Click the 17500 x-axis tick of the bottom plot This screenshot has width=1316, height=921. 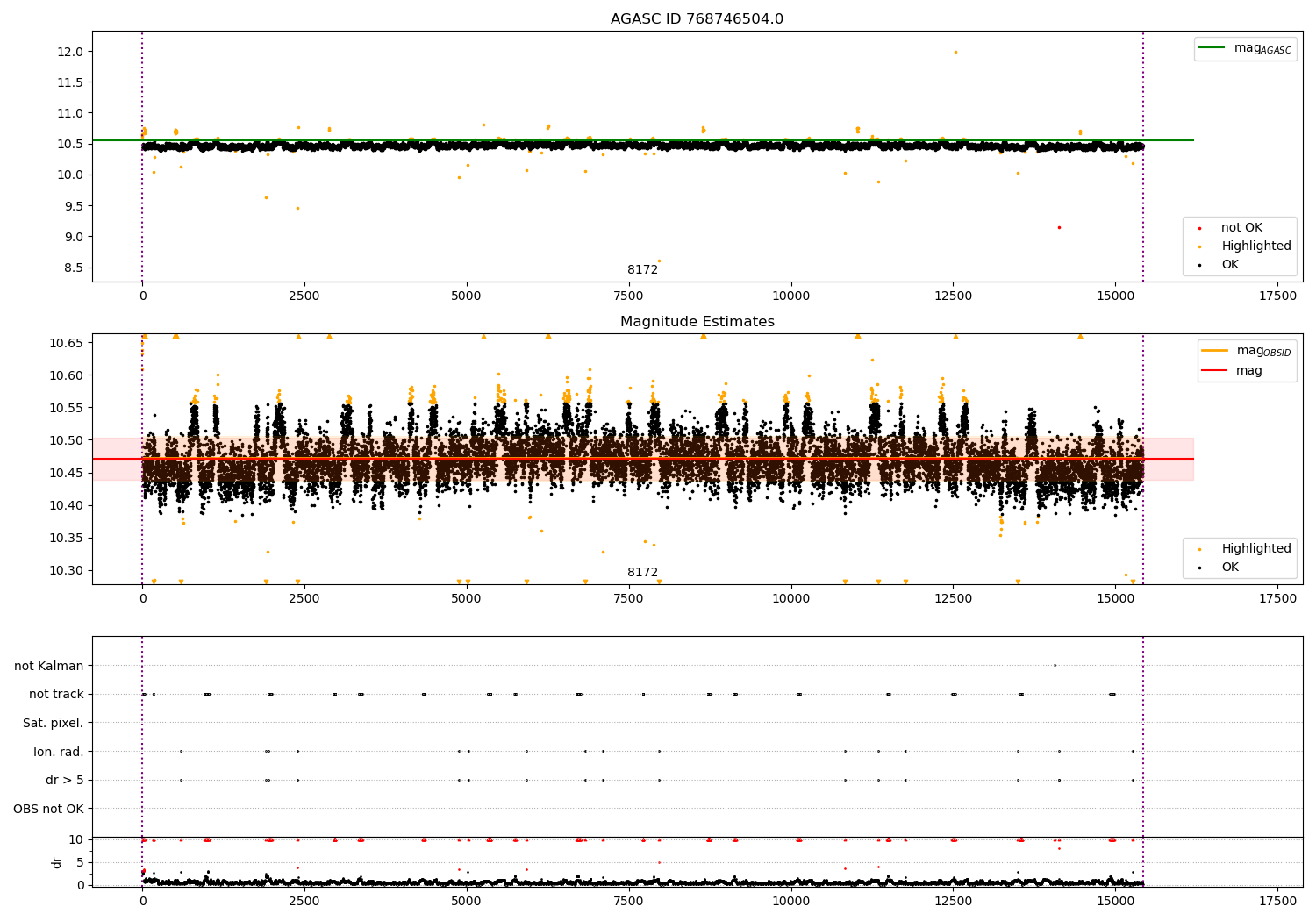coord(1277,900)
